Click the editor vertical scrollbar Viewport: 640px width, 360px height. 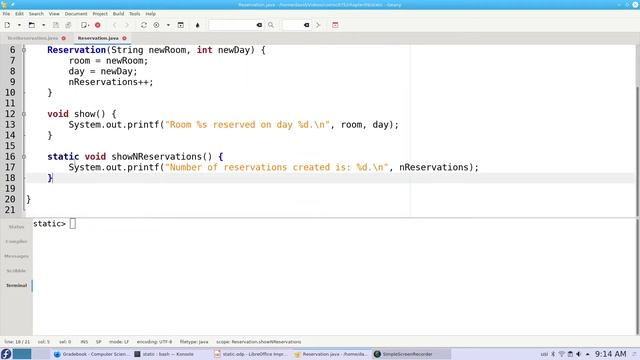point(637,131)
